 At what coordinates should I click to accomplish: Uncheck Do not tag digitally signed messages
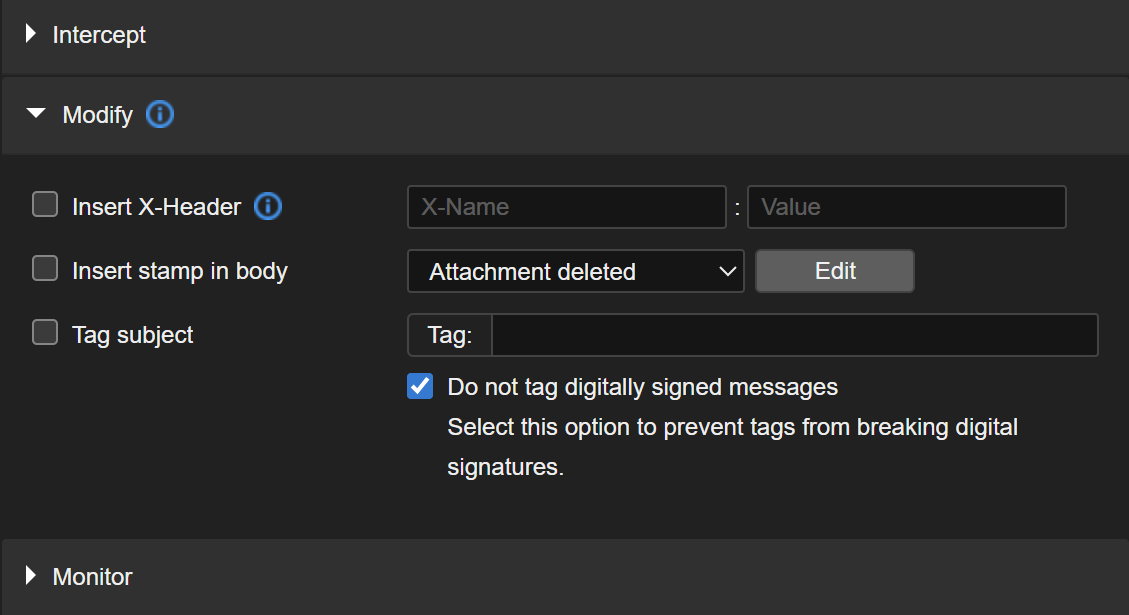click(x=420, y=387)
